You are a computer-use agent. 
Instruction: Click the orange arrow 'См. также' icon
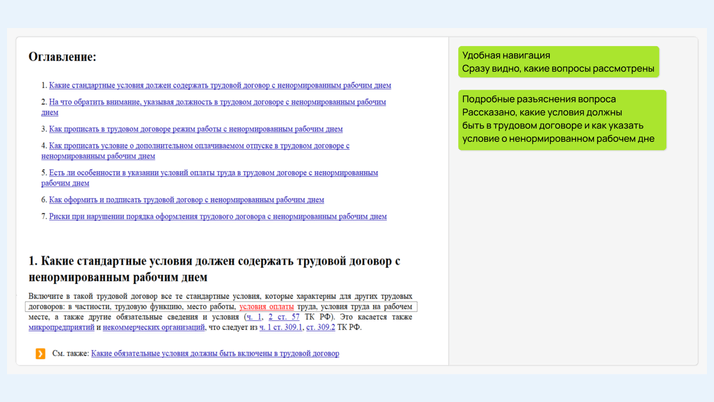pyautogui.click(x=41, y=354)
